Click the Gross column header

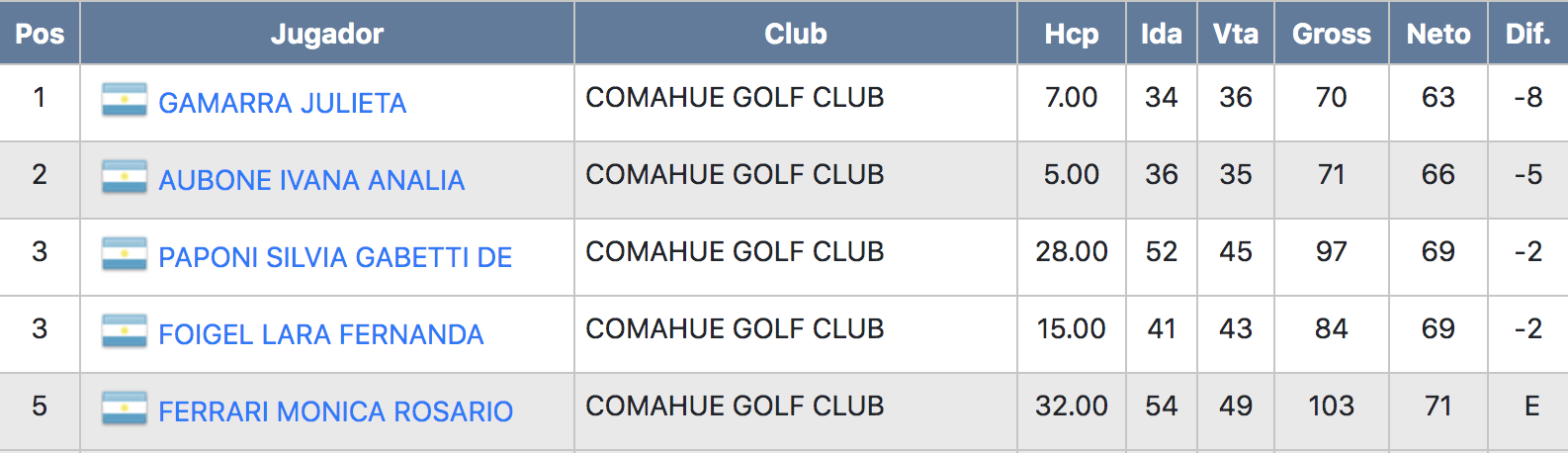click(x=1332, y=34)
